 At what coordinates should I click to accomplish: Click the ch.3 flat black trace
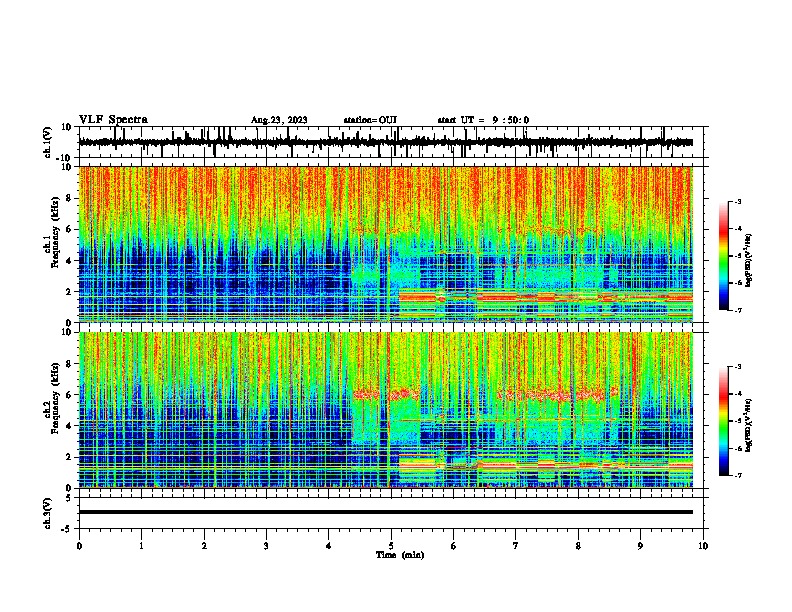pos(385,512)
